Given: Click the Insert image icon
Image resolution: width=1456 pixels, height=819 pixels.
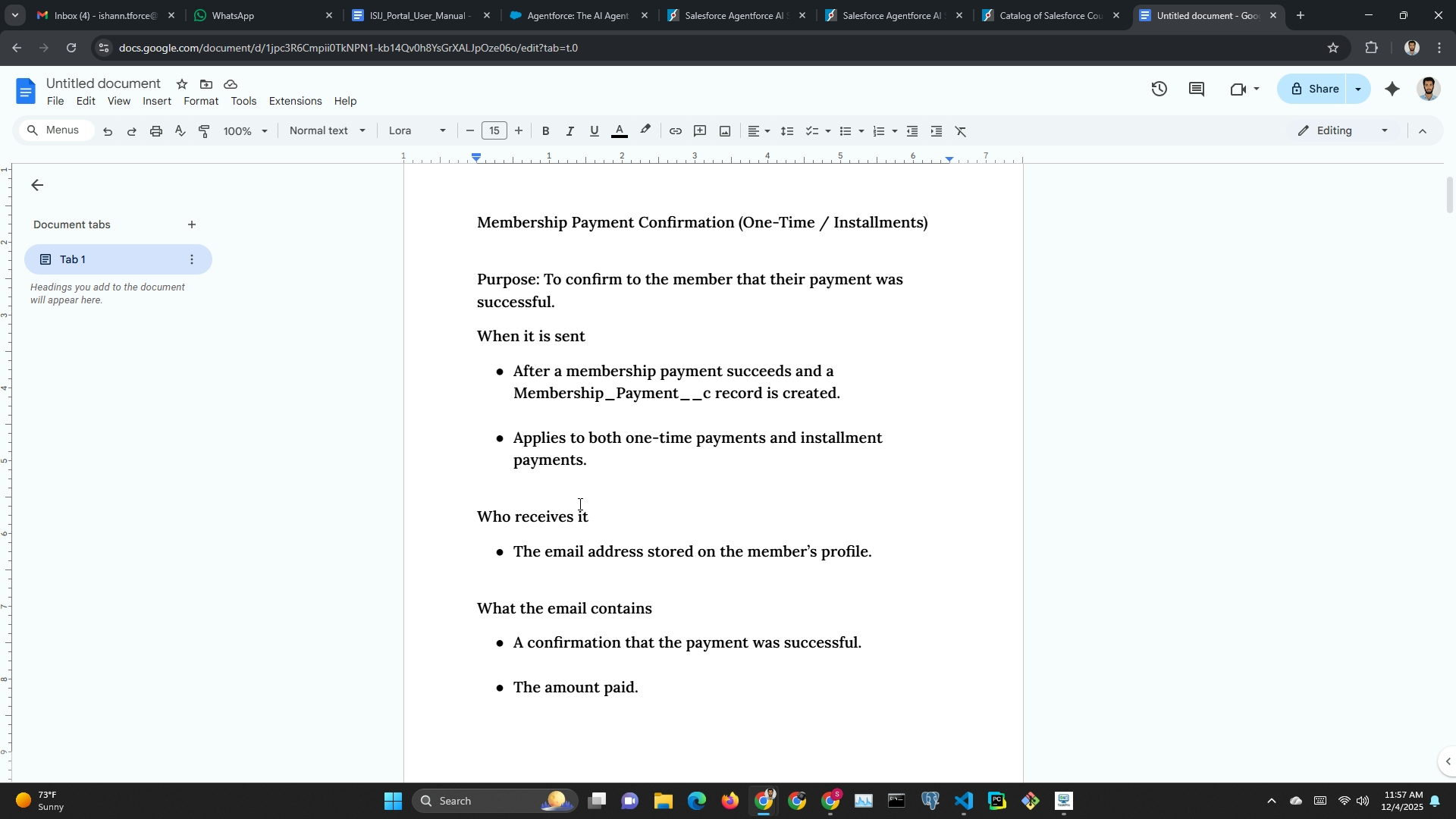Looking at the screenshot, I should point(725,131).
